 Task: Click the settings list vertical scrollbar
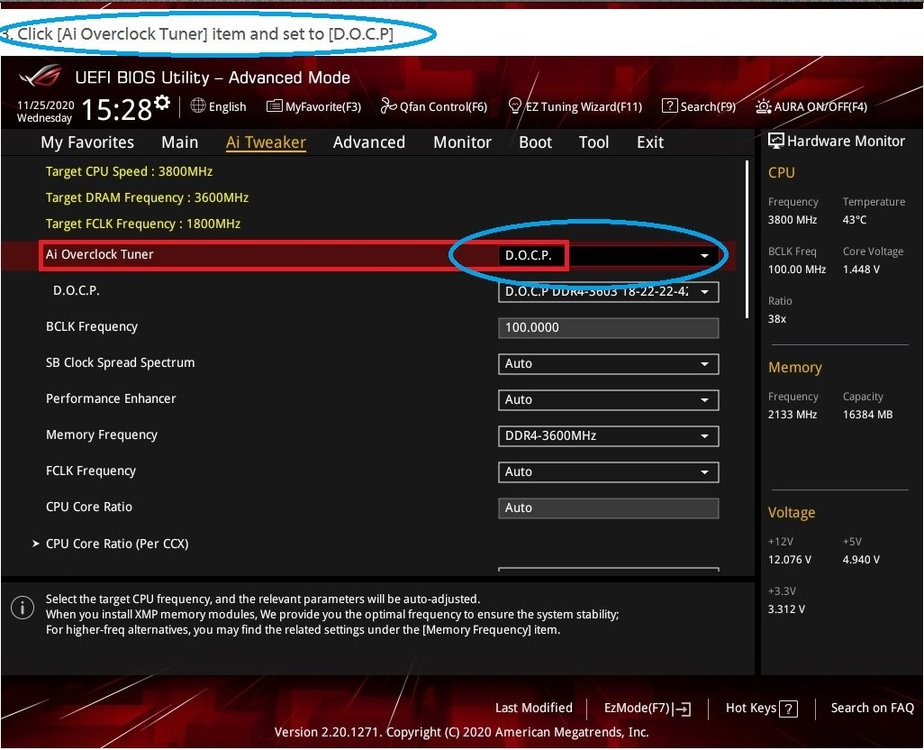point(747,240)
